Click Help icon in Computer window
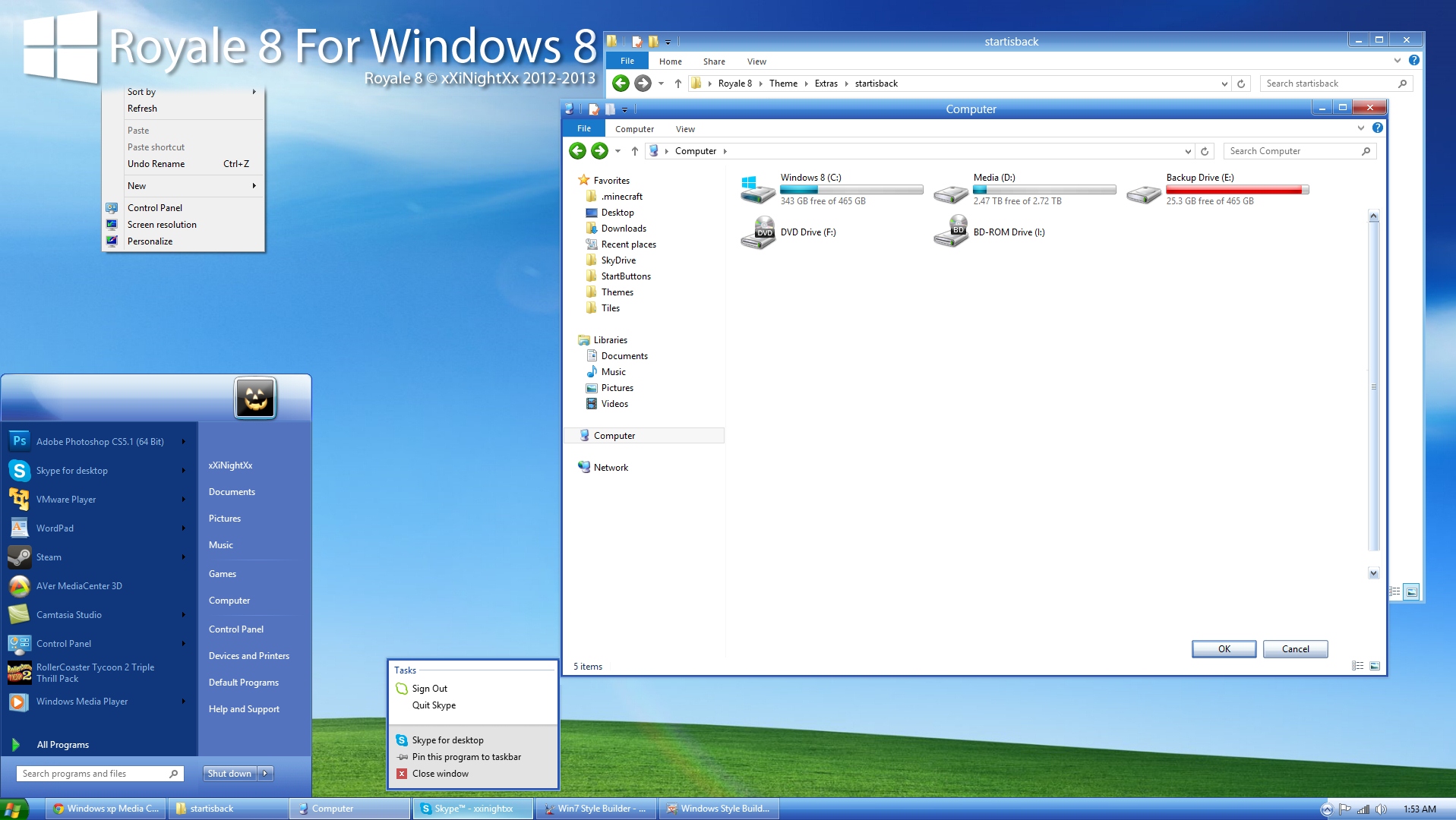This screenshot has height=820, width=1456. [1378, 128]
